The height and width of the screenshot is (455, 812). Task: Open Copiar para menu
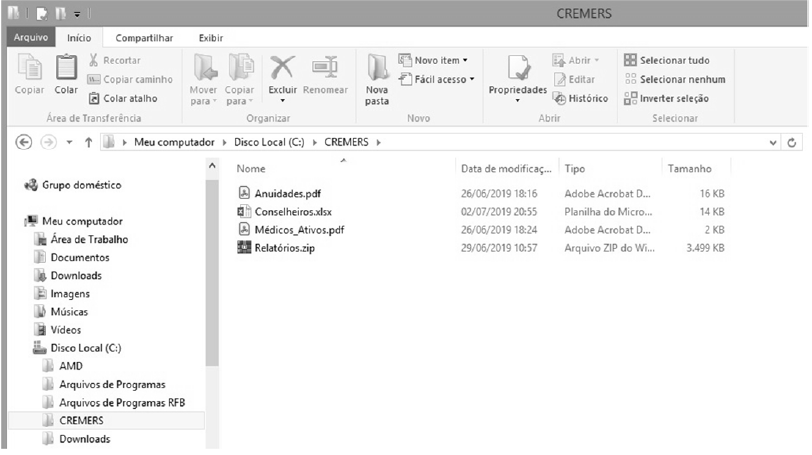(x=240, y=79)
